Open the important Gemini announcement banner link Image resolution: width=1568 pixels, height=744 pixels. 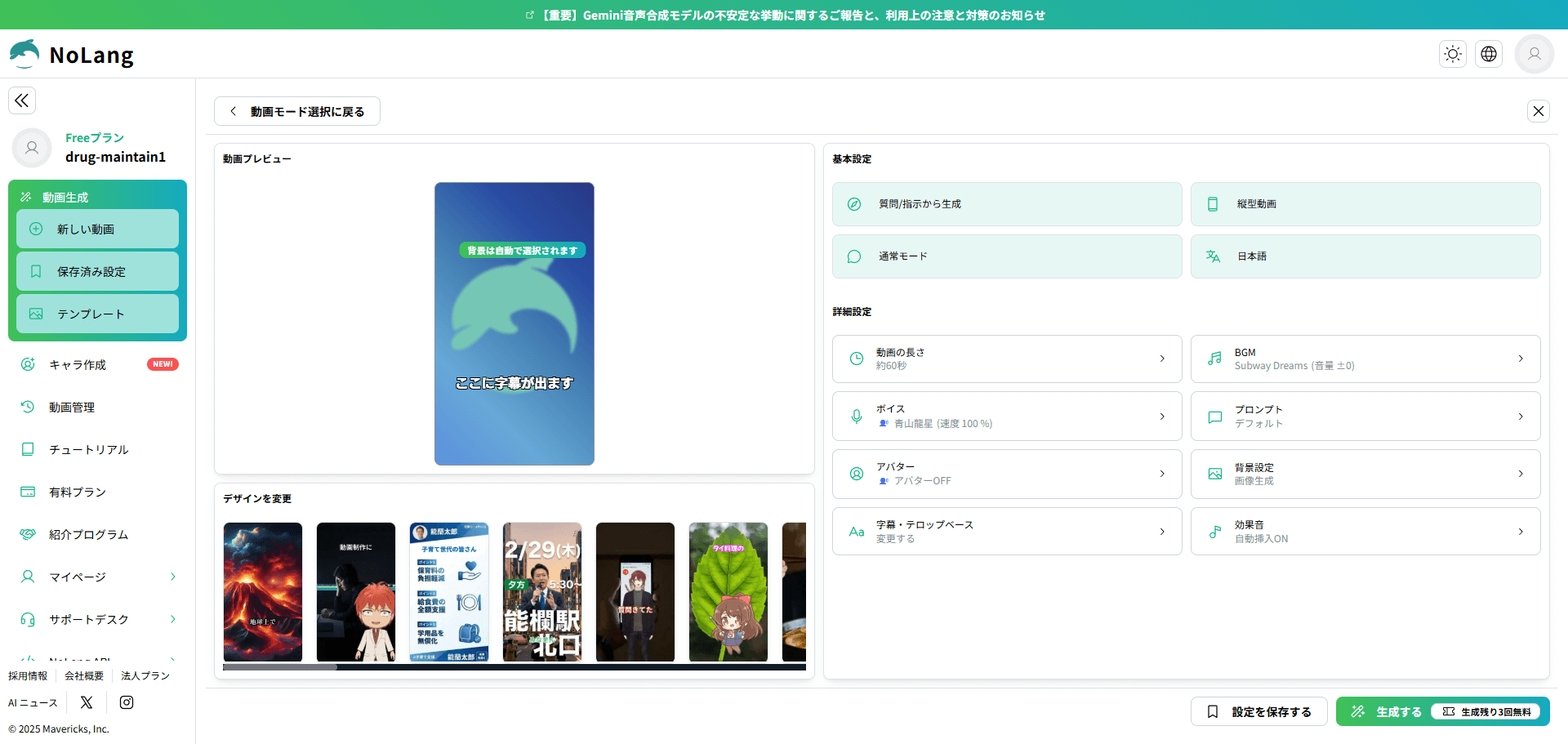coord(784,15)
